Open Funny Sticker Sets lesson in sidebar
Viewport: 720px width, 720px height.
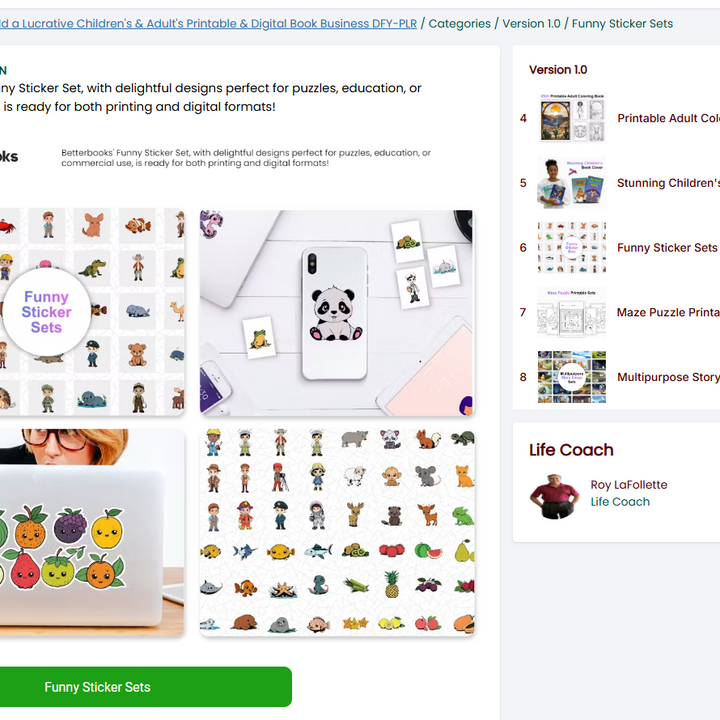point(667,248)
